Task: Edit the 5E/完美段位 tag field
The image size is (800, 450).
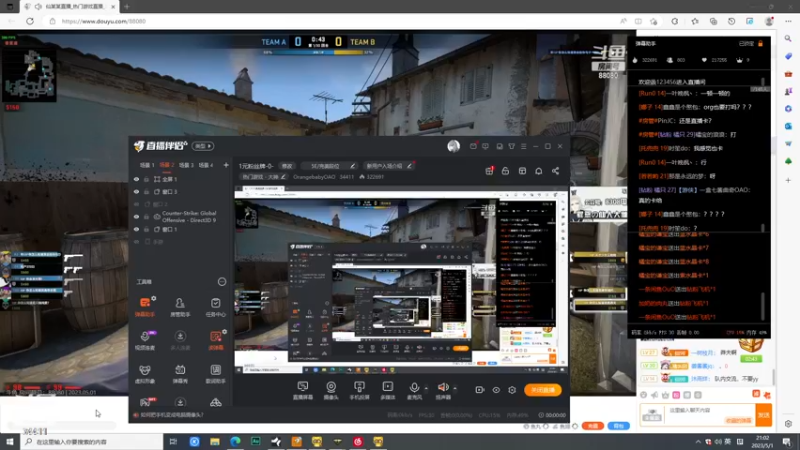Action: click(330, 166)
